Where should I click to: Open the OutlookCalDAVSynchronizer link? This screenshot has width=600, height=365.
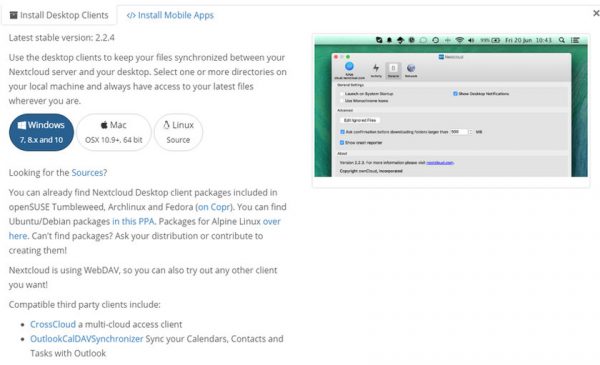(86, 339)
